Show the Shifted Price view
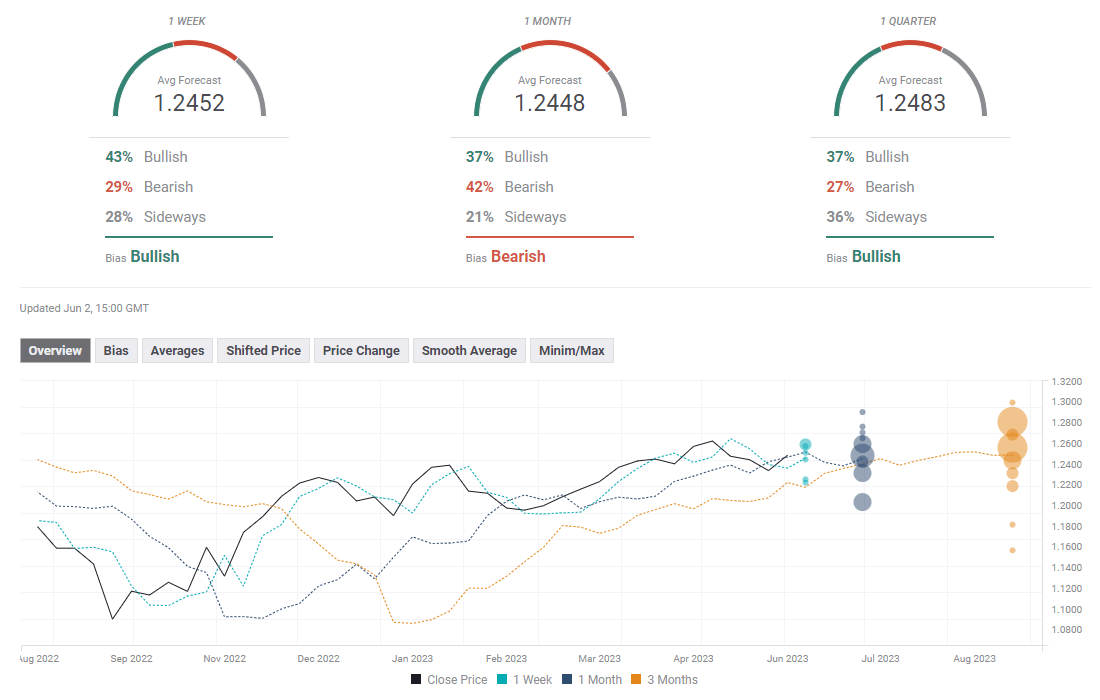The image size is (1100, 700). click(263, 351)
